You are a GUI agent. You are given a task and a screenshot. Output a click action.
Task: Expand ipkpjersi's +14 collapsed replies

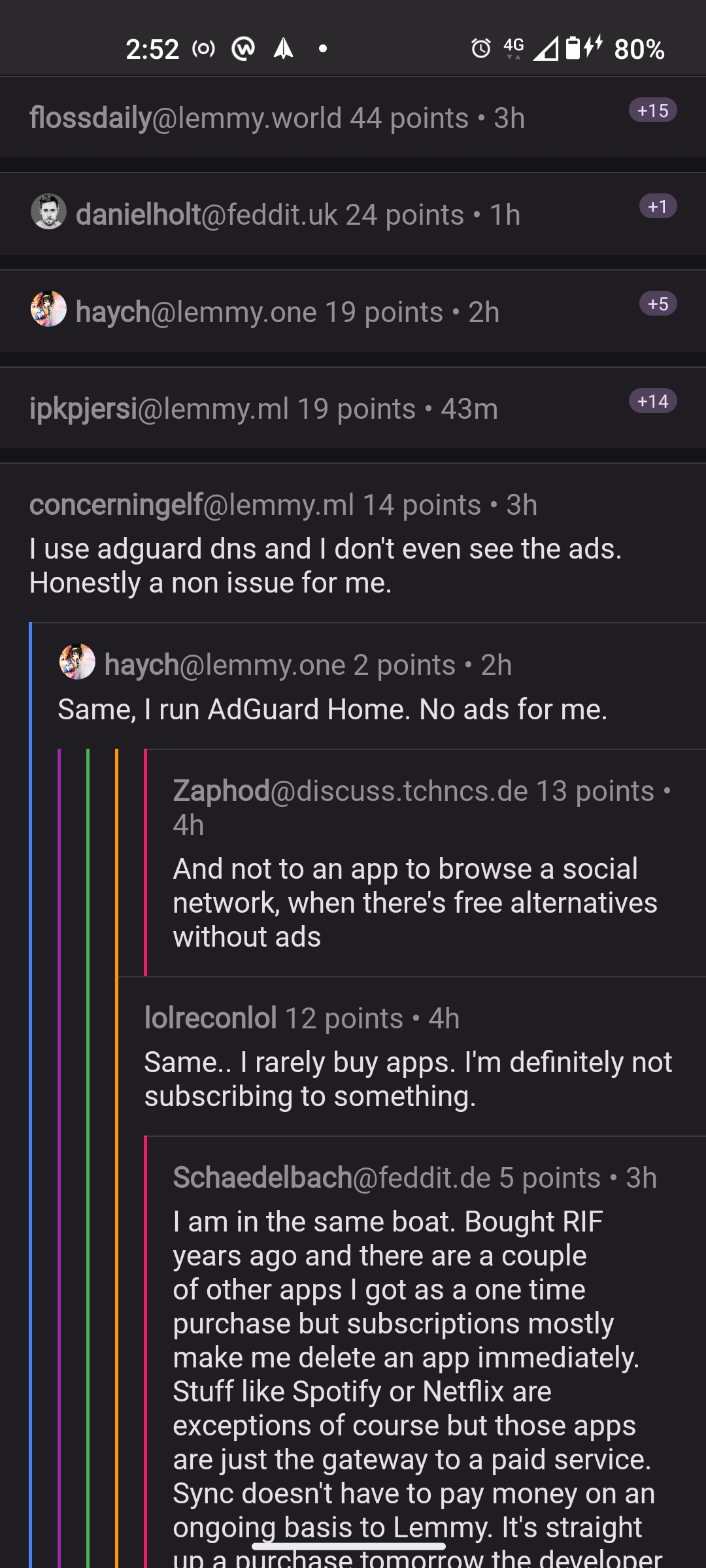click(x=652, y=401)
